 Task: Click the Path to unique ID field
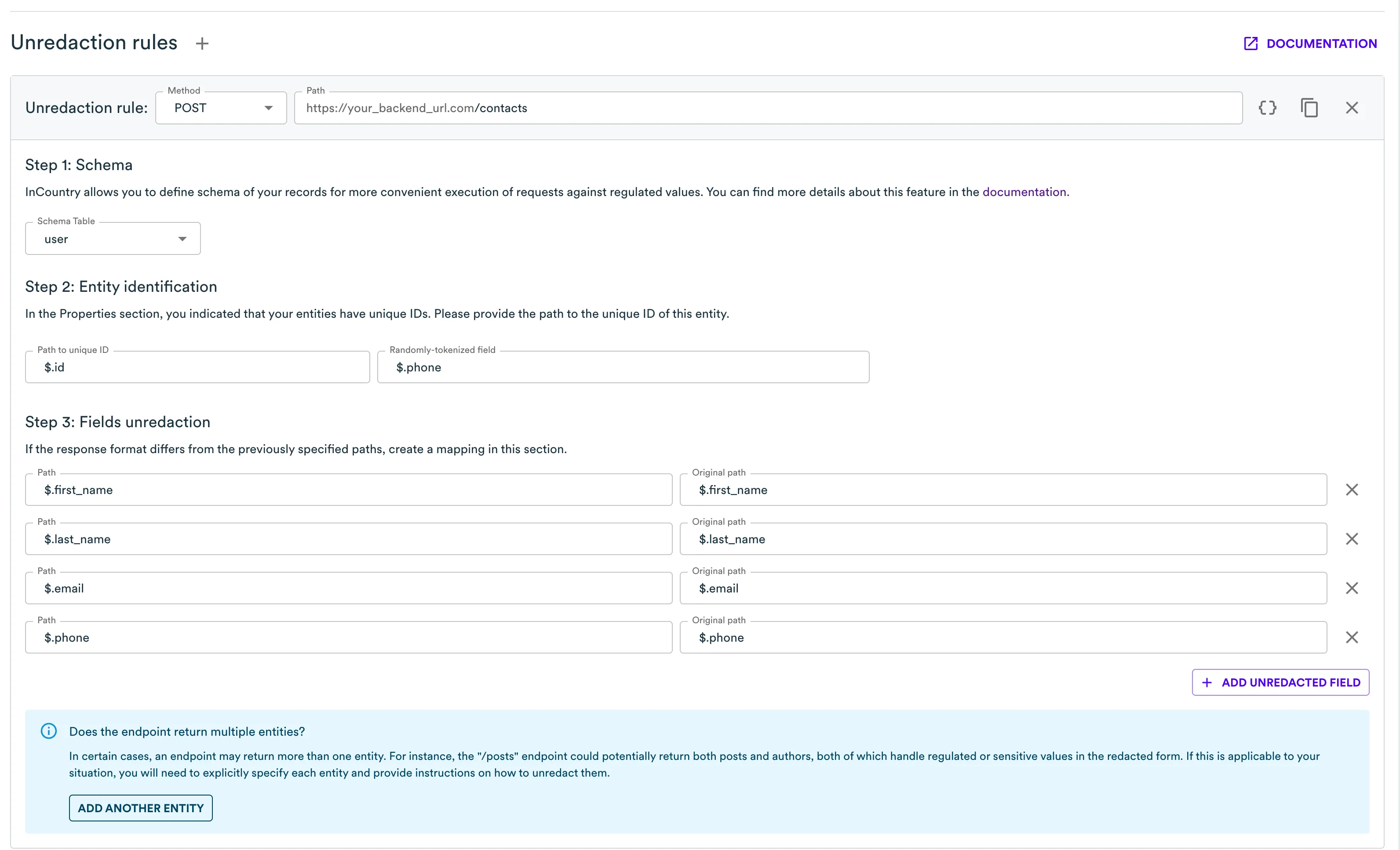pyautogui.click(x=197, y=367)
